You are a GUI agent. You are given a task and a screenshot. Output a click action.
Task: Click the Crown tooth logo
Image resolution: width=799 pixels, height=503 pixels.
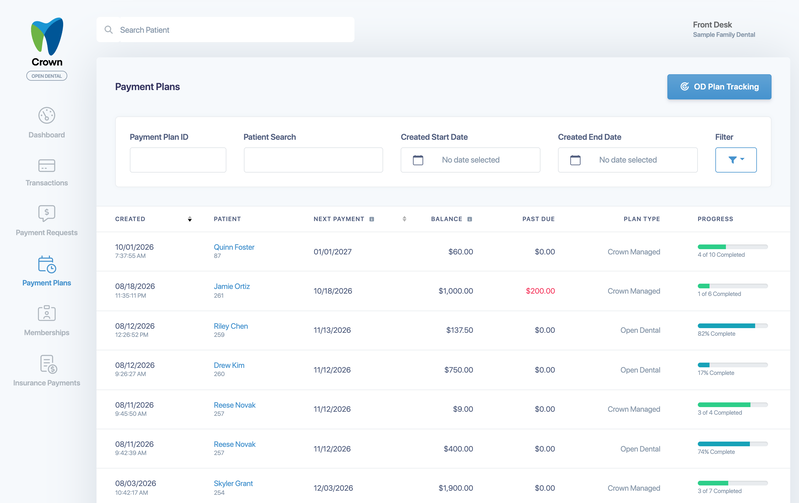(47, 36)
